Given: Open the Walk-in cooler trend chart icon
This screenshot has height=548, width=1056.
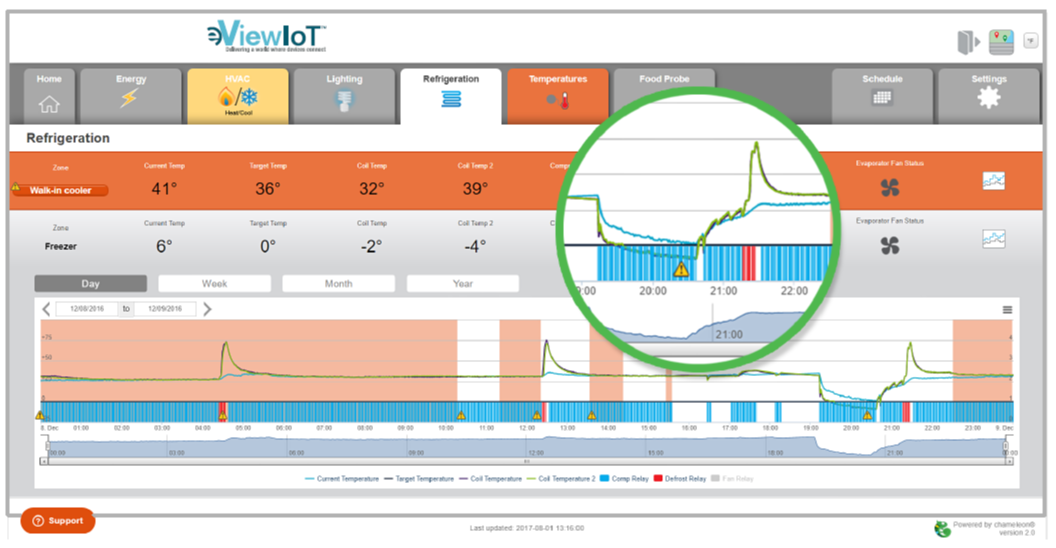Looking at the screenshot, I should point(993,181).
